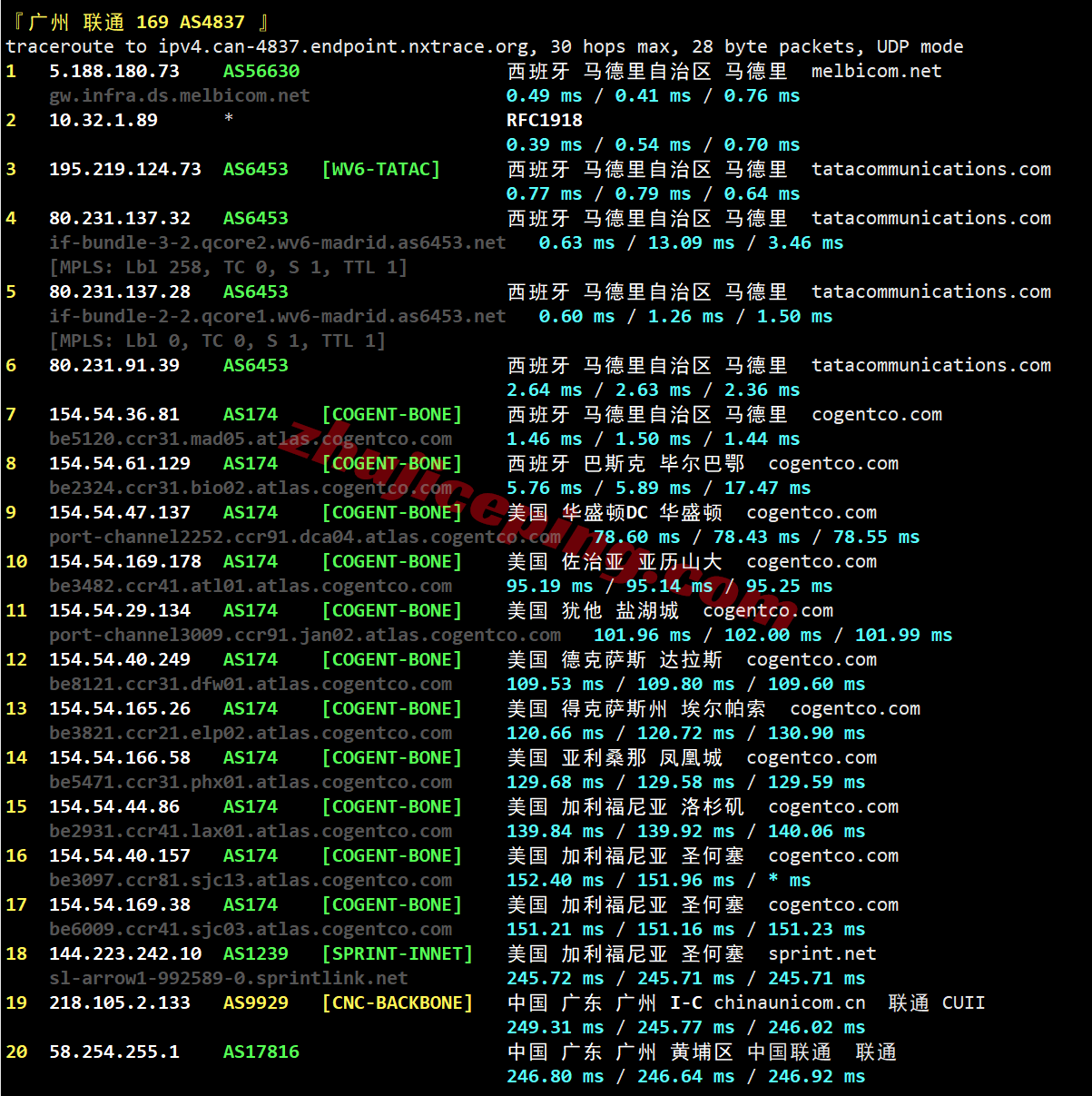This screenshot has height=1096, width=1092.
Task: Click hostname sl-arrow1-992589-0.sprintlink.net
Action: tap(229, 978)
